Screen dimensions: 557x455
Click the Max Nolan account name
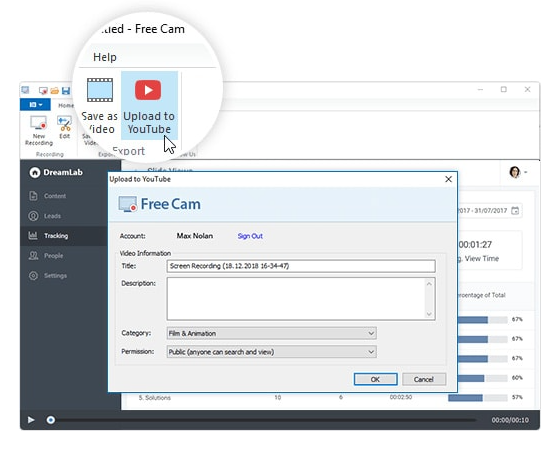195,236
